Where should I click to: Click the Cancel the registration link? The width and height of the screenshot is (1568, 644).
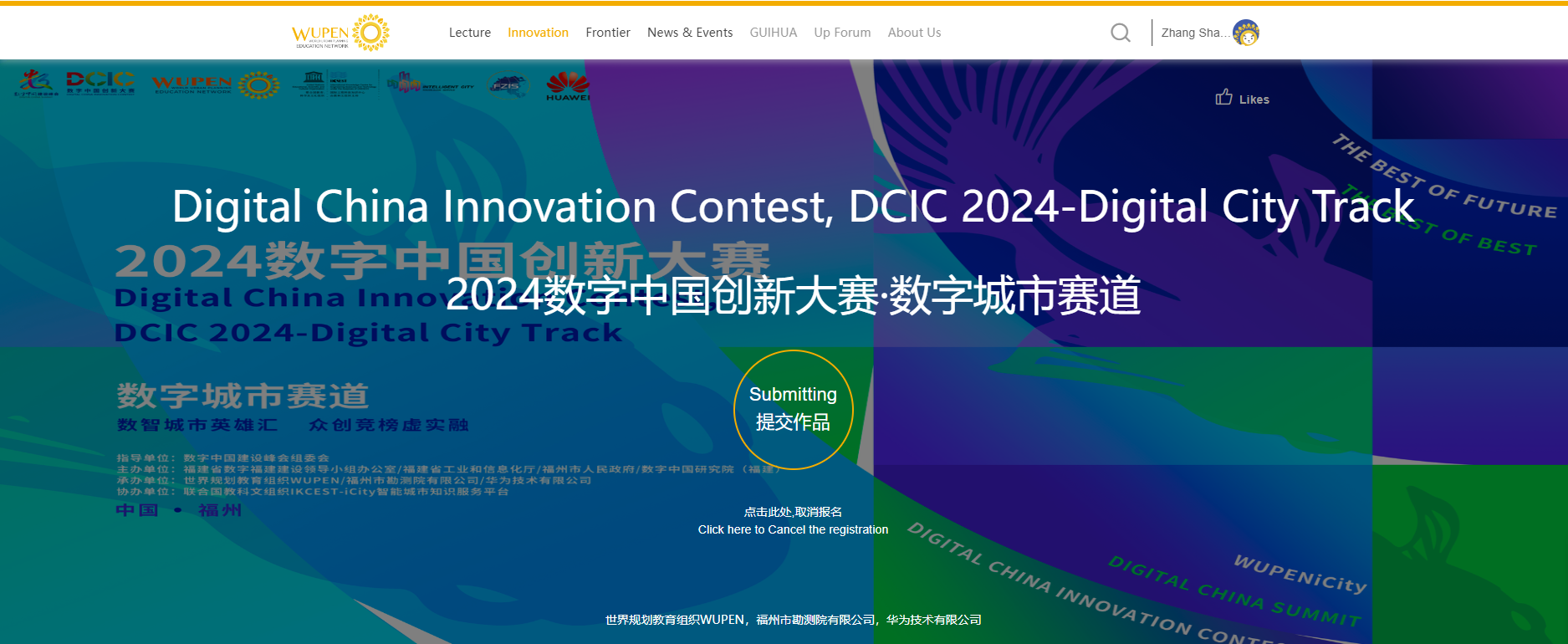tap(793, 529)
